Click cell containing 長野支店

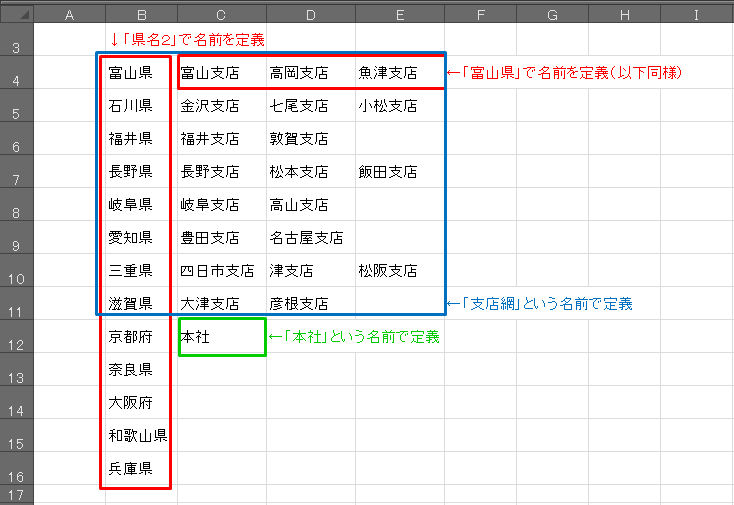coord(222,171)
